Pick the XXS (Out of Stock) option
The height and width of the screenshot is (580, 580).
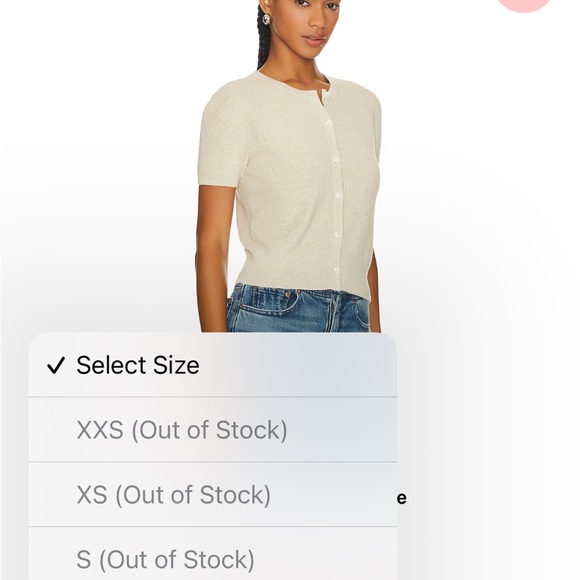coord(213,429)
